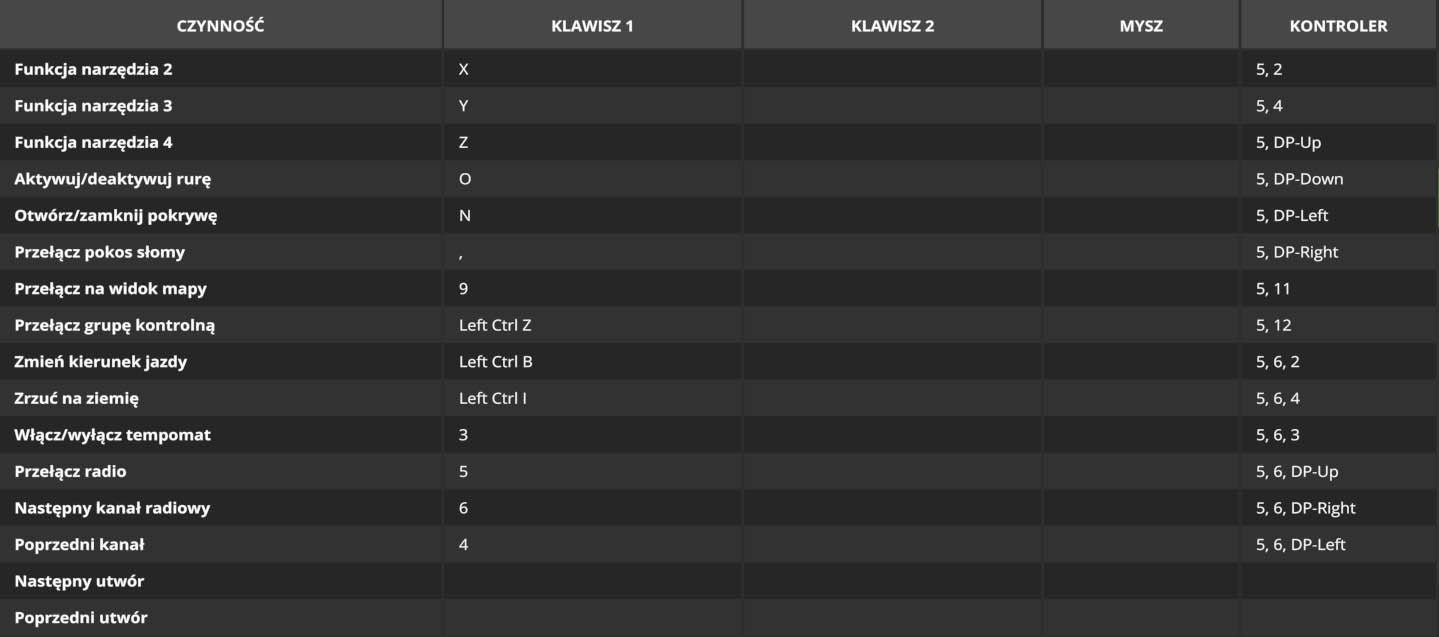This screenshot has width=1439, height=637.
Task: Select the KONTROLER column header
Action: coord(1338,26)
